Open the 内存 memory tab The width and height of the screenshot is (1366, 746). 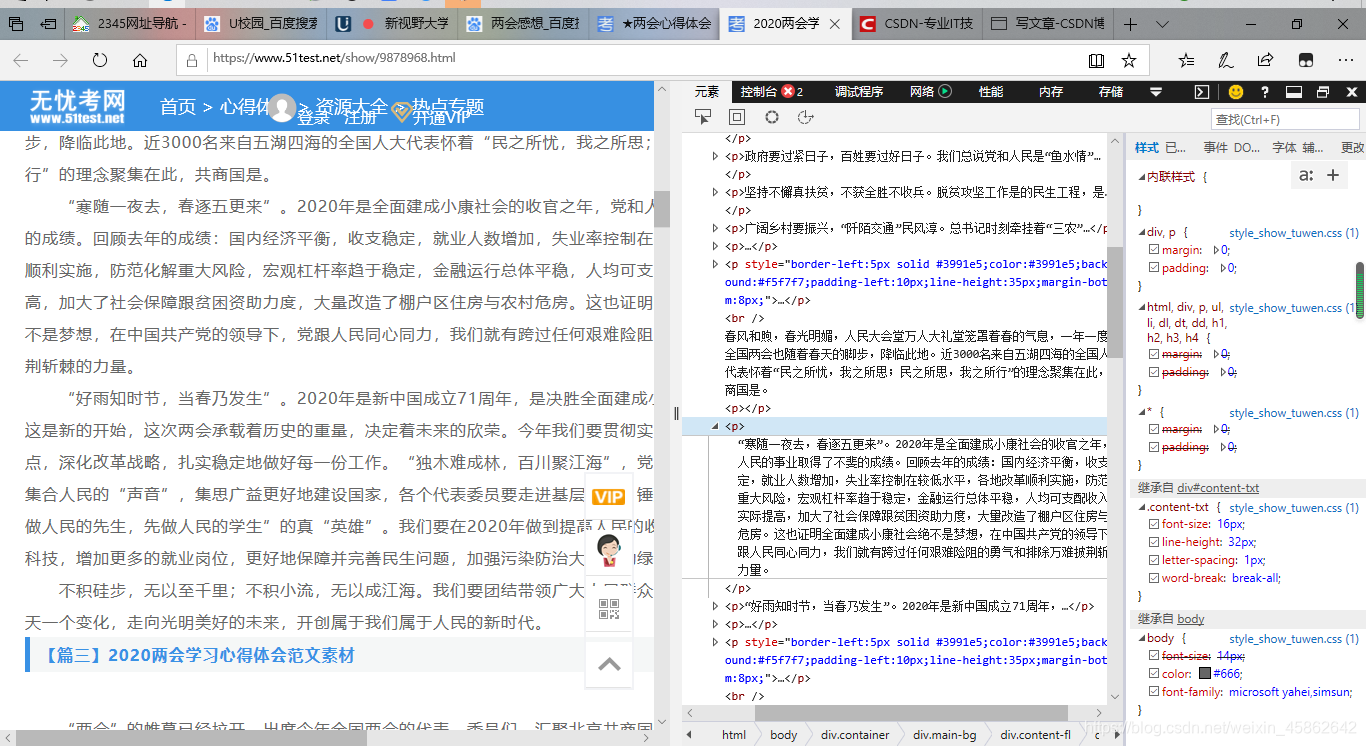(x=1051, y=92)
